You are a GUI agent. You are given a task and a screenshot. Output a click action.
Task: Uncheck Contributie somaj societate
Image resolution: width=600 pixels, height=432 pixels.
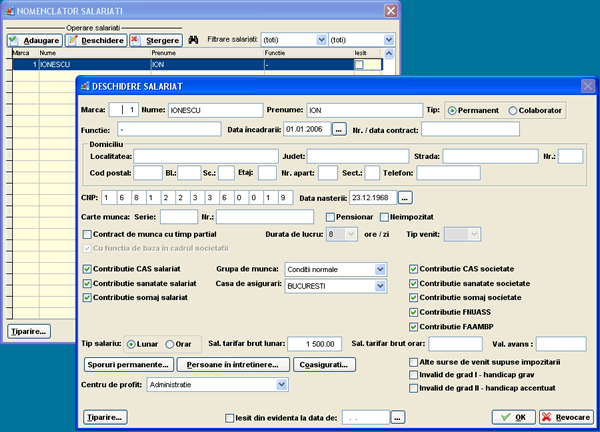click(x=413, y=298)
